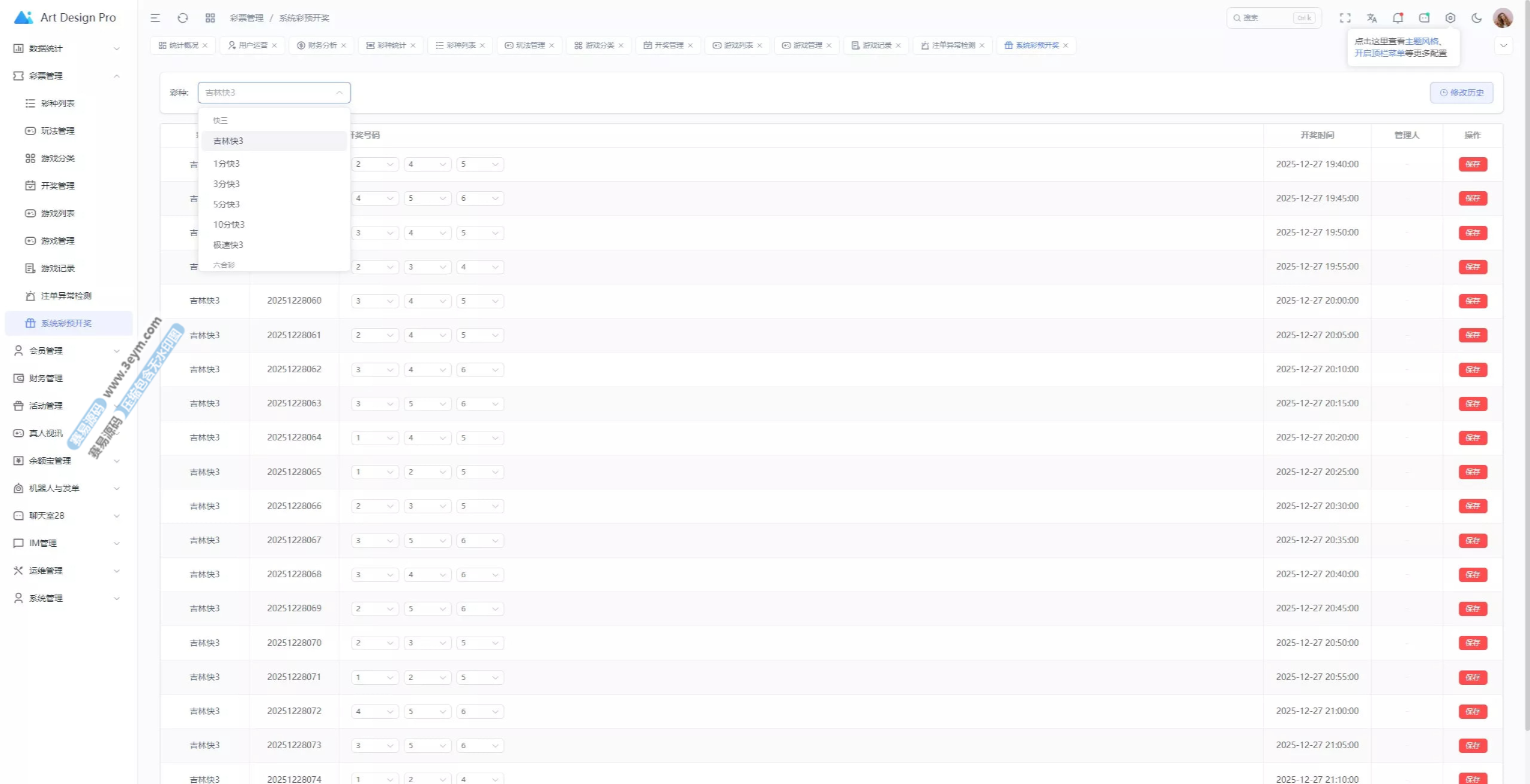This screenshot has height=784, width=1530.
Task: Select 1分快3 from the lottery dropdown
Action: tap(227, 164)
